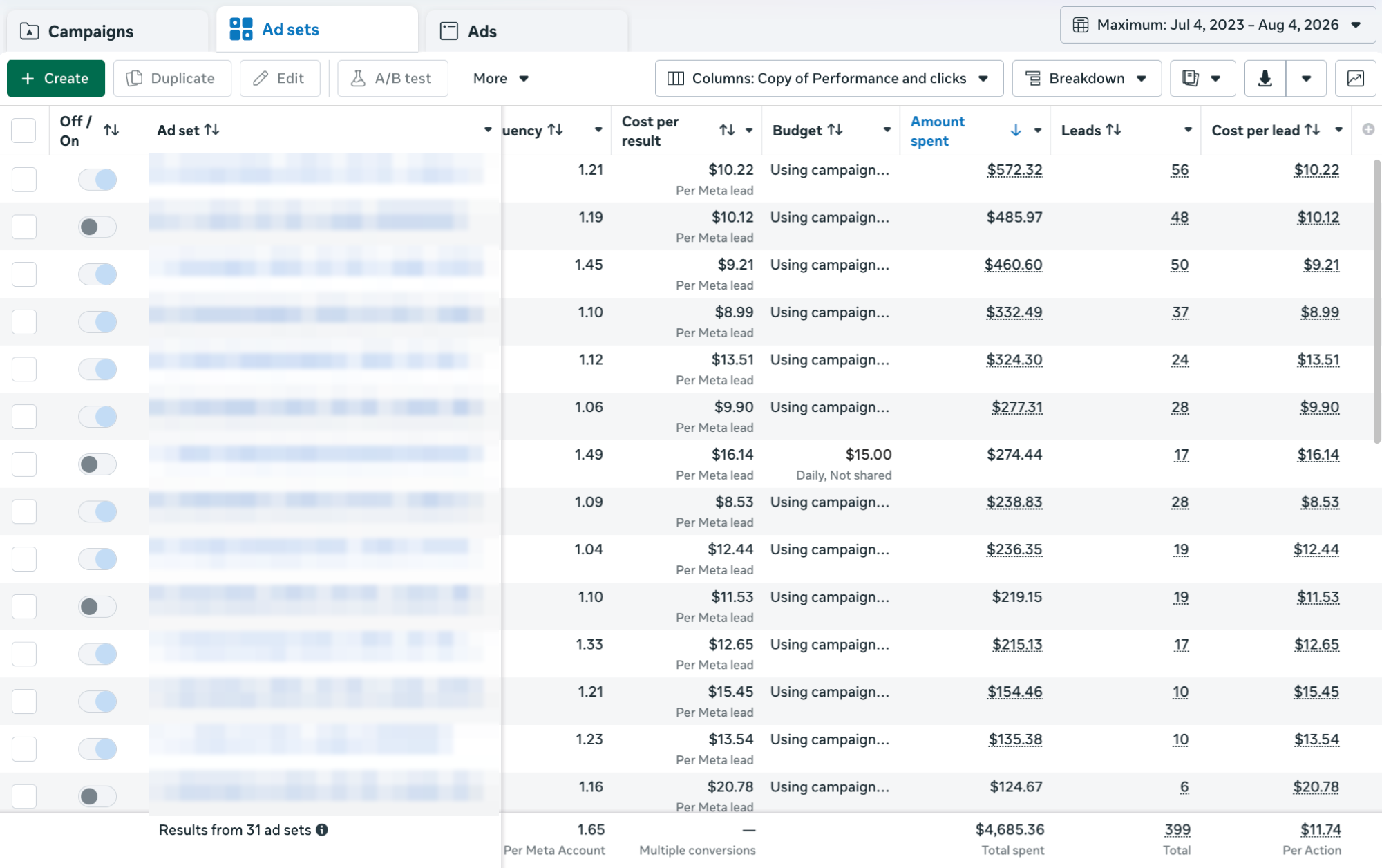Click the Create button
The width and height of the screenshot is (1382, 868).
(x=56, y=78)
